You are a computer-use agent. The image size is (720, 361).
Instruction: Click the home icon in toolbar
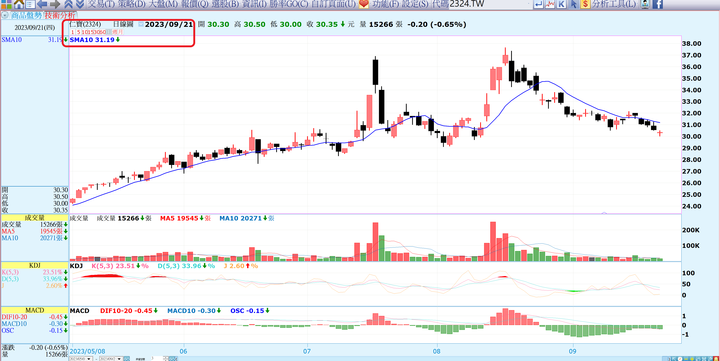coord(19,4)
